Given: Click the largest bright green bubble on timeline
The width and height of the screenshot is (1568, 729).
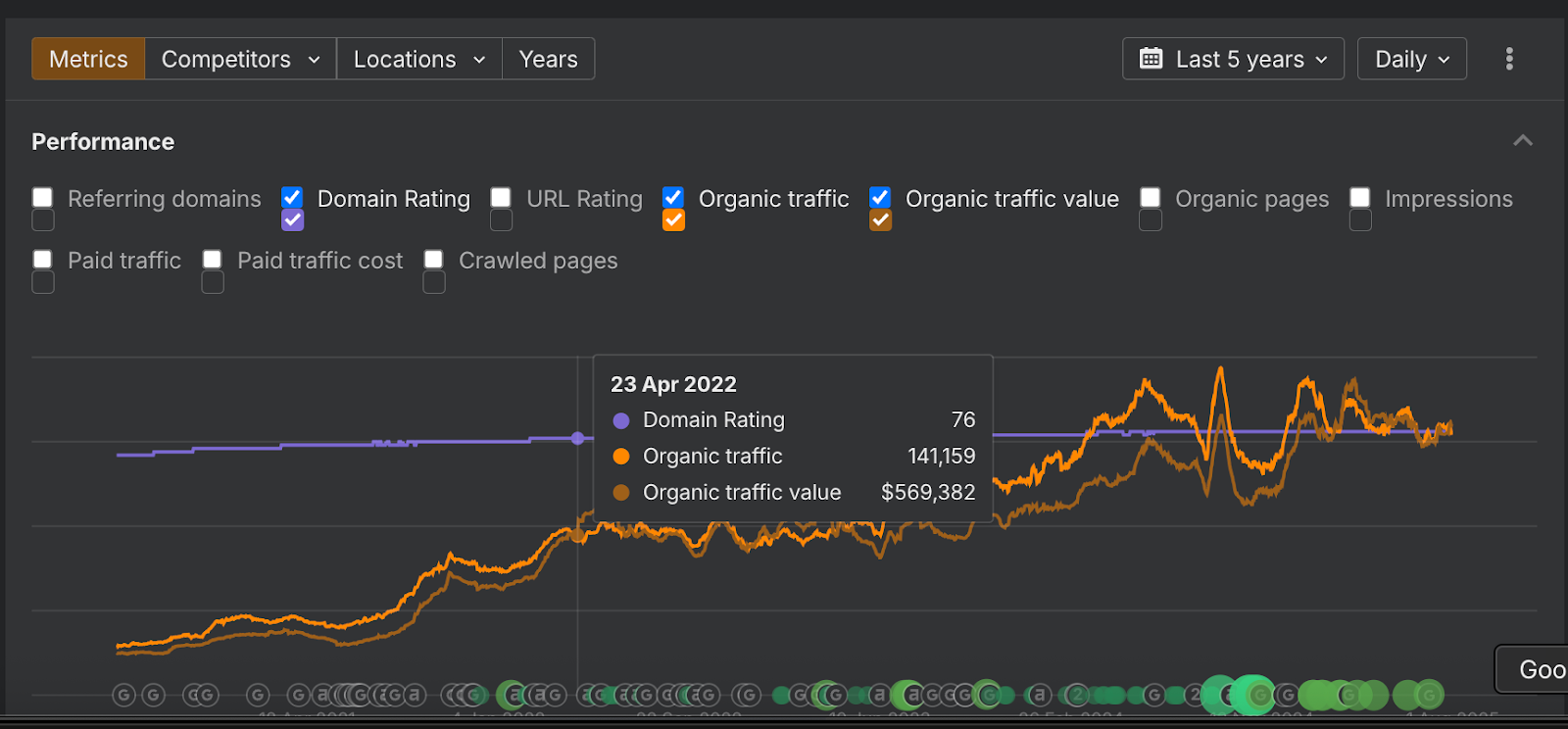Looking at the screenshot, I should [1252, 696].
